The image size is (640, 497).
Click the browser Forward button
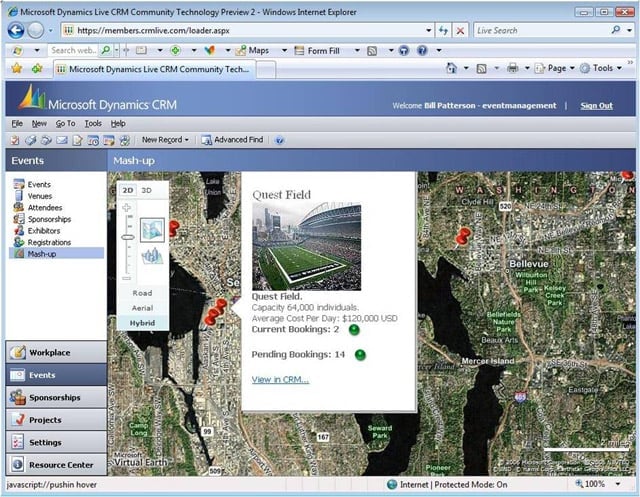[x=36, y=31]
